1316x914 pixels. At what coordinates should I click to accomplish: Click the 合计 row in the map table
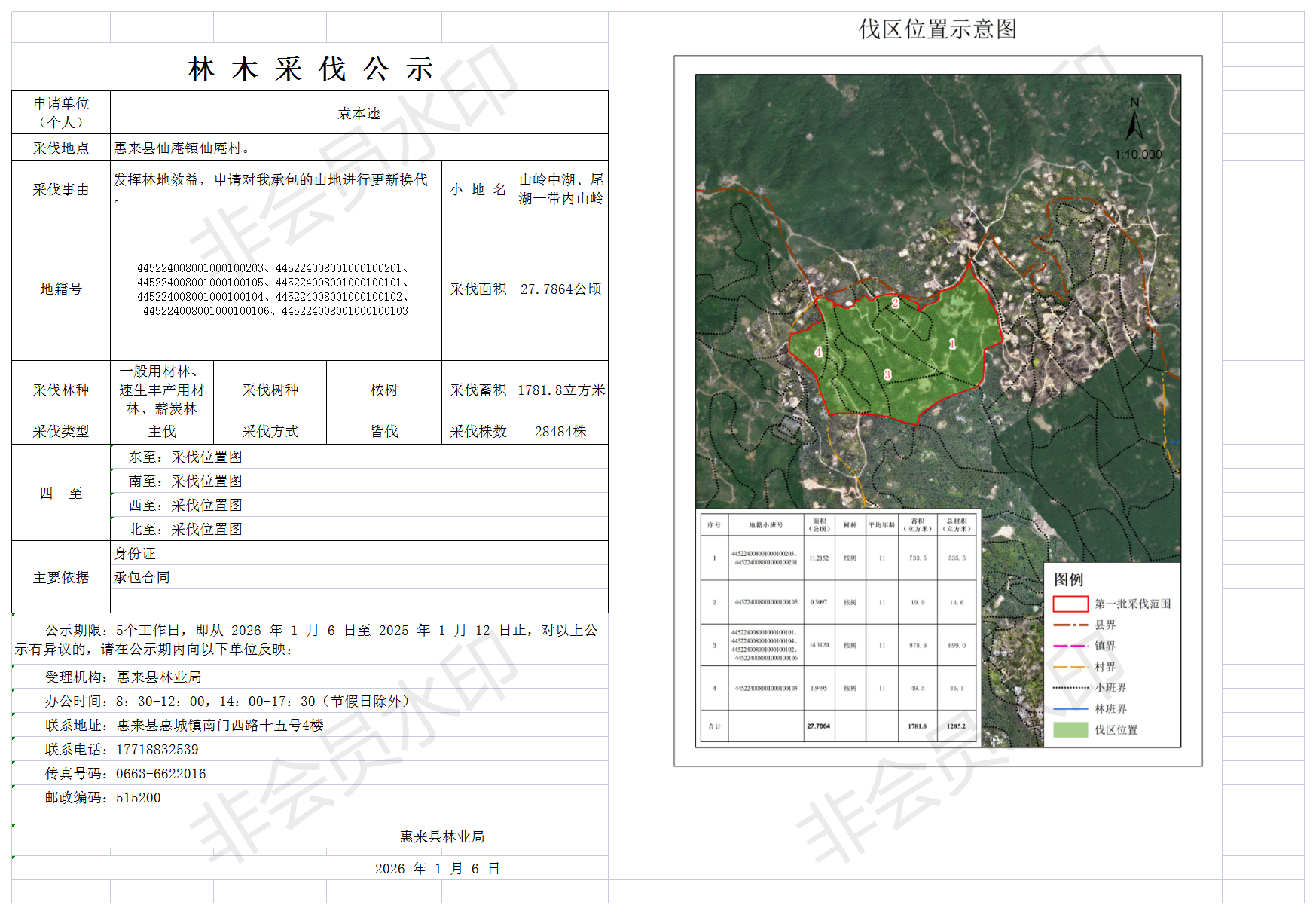[x=838, y=726]
